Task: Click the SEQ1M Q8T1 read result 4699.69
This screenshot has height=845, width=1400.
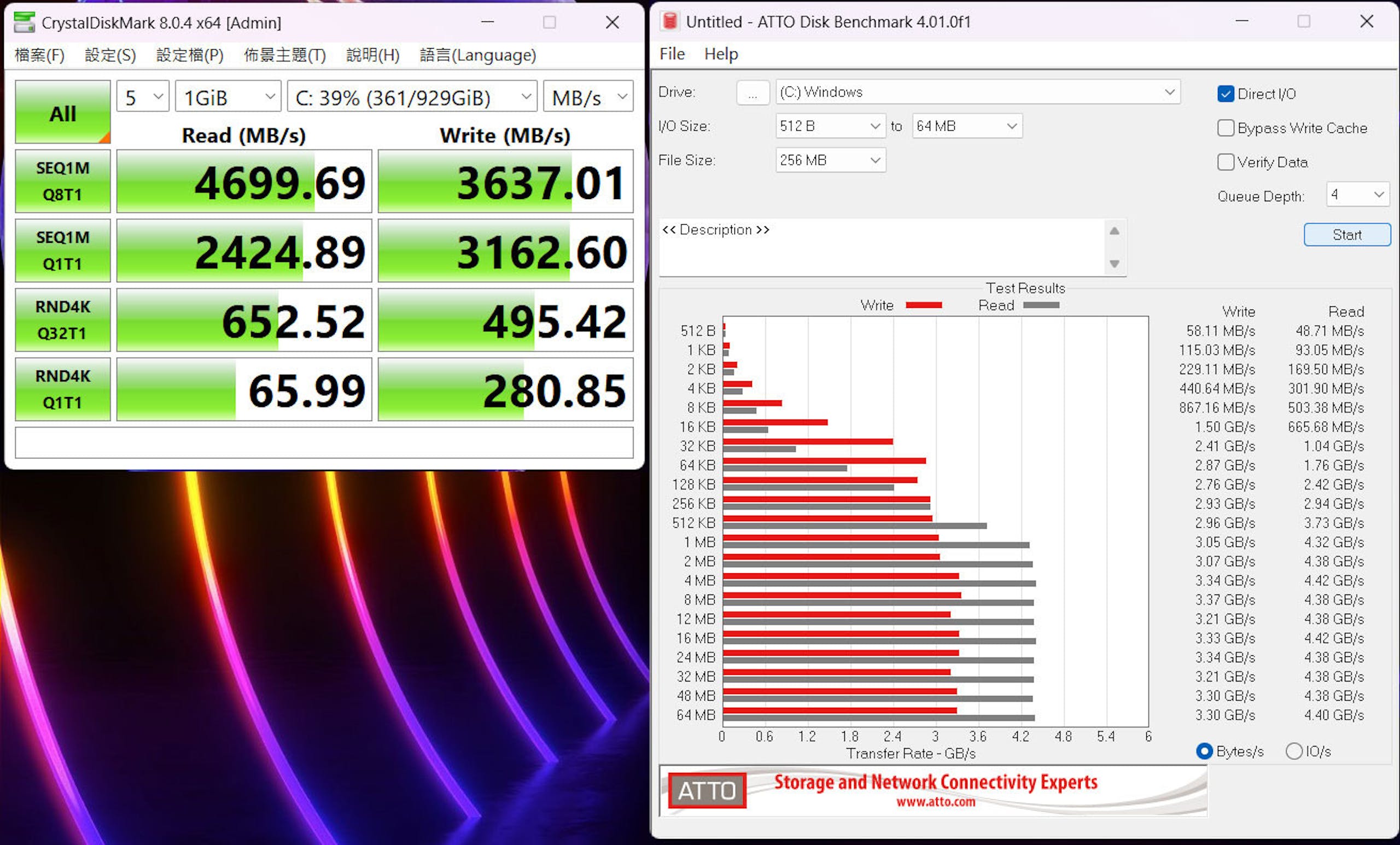Action: coord(244,181)
